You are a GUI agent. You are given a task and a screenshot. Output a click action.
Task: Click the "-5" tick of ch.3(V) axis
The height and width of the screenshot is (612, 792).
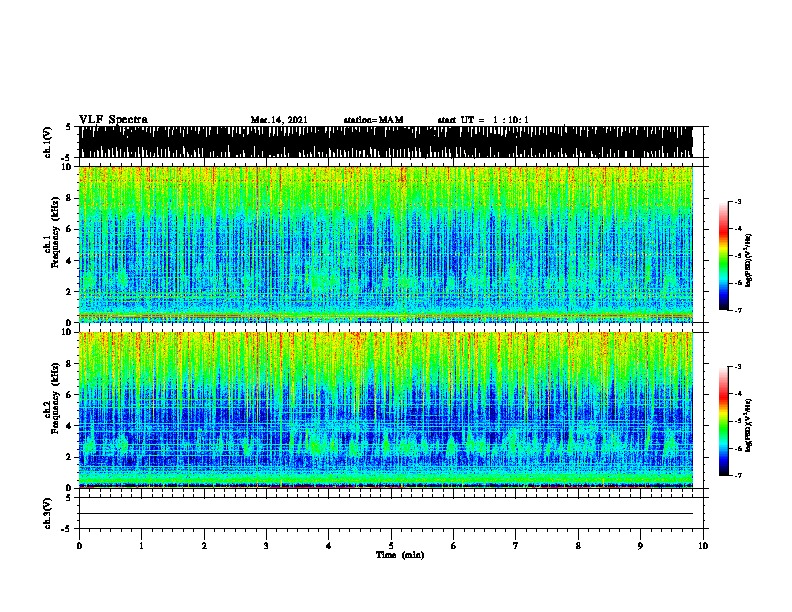(x=67, y=529)
